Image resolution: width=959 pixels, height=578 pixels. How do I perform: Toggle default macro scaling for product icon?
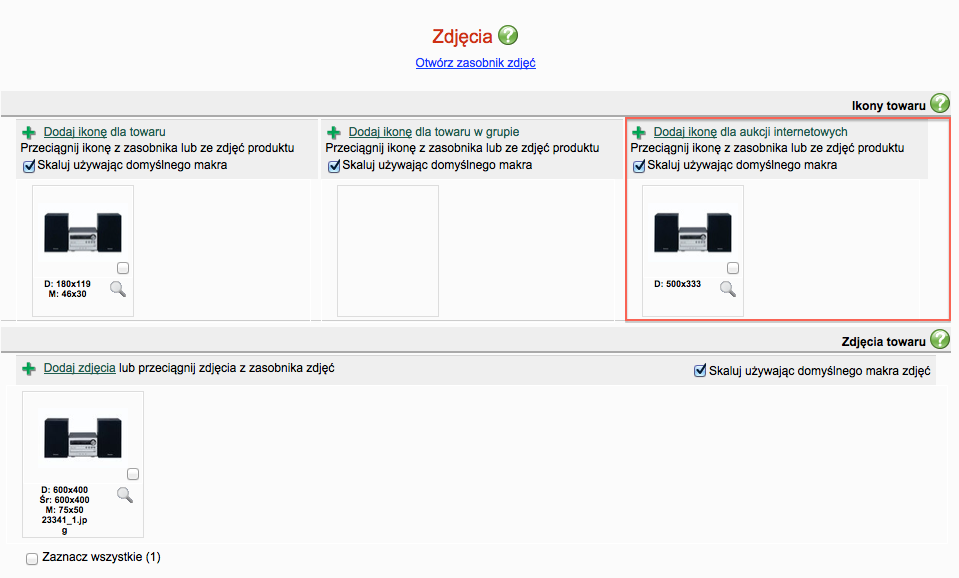click(x=29, y=166)
